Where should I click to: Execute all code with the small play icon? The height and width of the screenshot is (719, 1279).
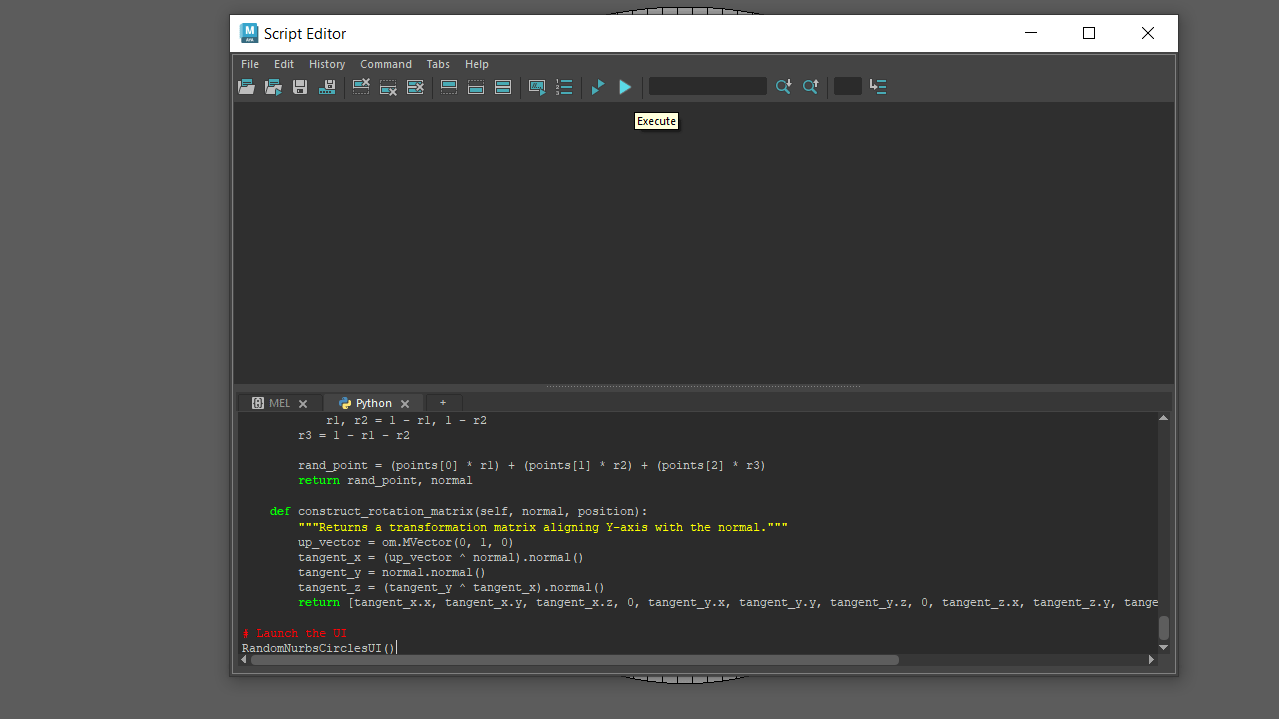coord(597,86)
